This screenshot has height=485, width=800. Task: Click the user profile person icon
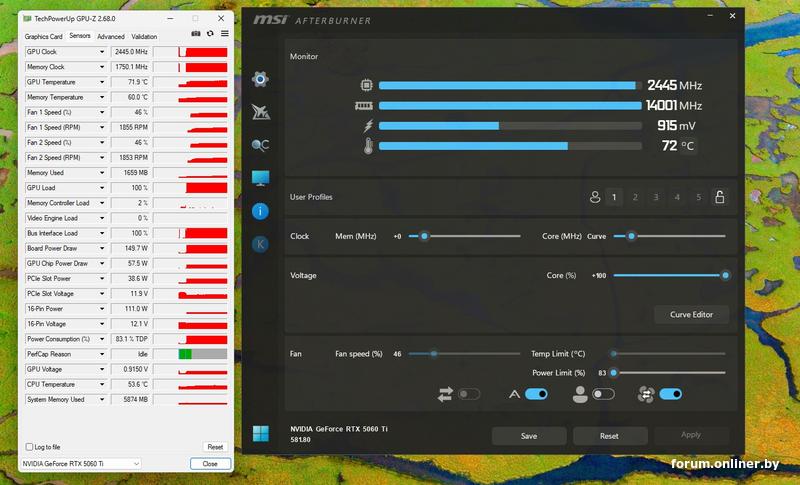[x=594, y=197]
